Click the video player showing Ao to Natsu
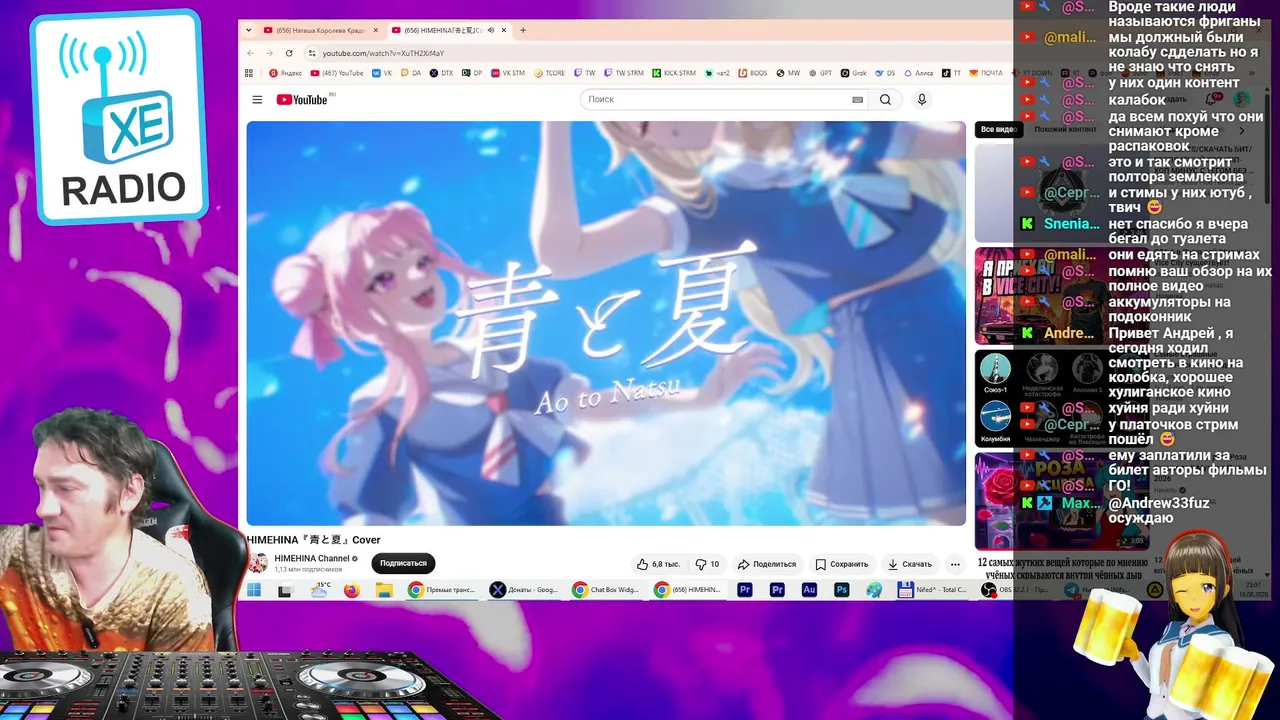The width and height of the screenshot is (1280, 720). 606,323
